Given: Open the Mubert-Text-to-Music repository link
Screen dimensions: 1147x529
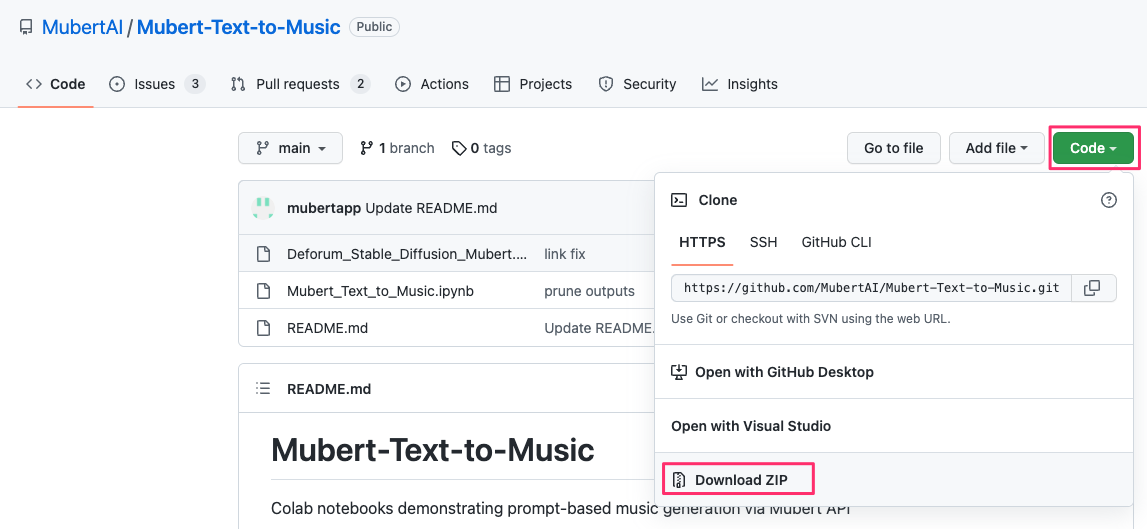Looking at the screenshot, I should click(238, 27).
